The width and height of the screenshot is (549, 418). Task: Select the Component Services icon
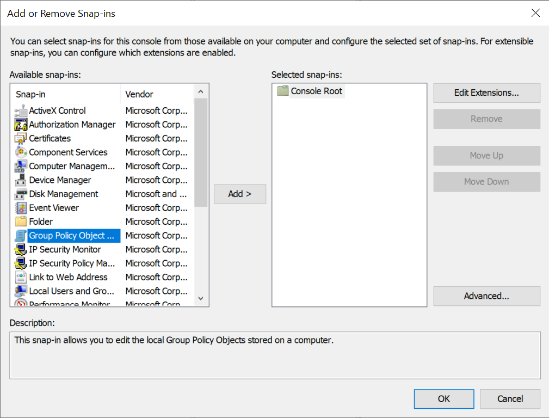click(21, 152)
